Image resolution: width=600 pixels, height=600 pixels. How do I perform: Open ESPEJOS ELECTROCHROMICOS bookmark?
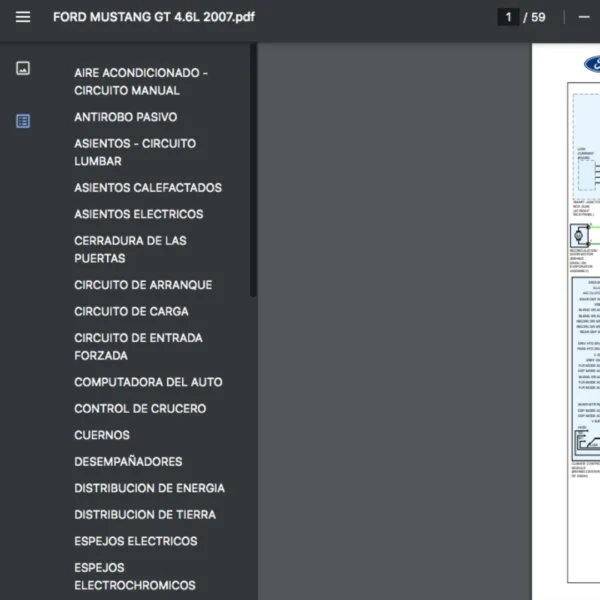[135, 576]
